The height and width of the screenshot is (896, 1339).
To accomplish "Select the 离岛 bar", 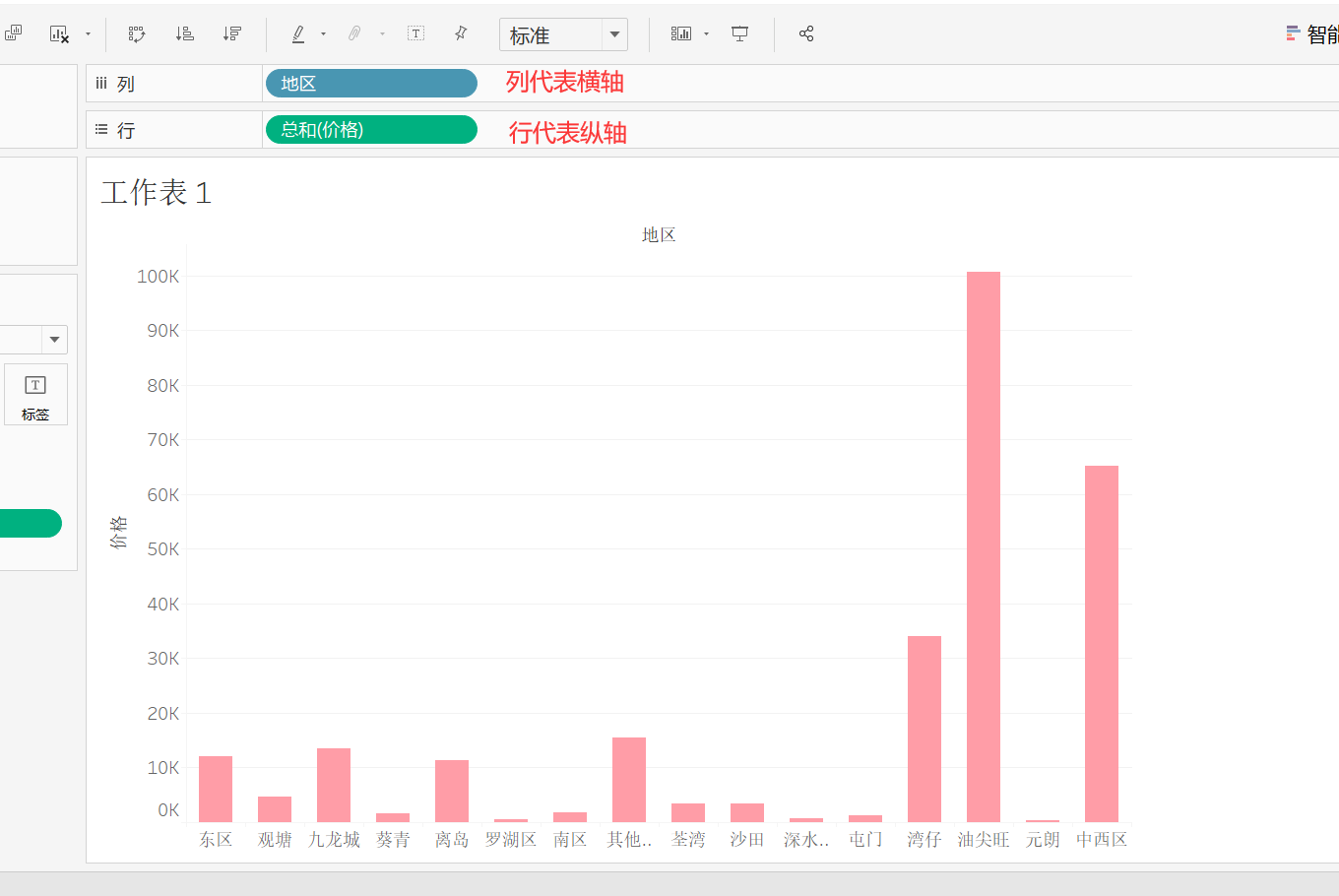I will 452,791.
